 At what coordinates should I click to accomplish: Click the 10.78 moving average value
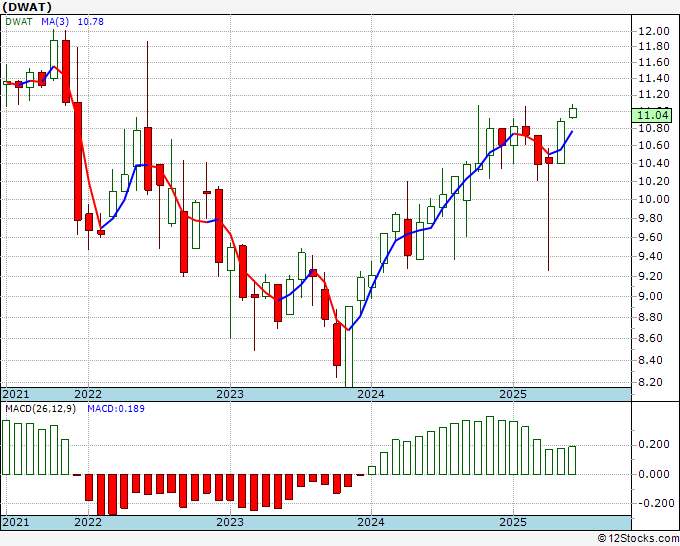tap(91, 21)
